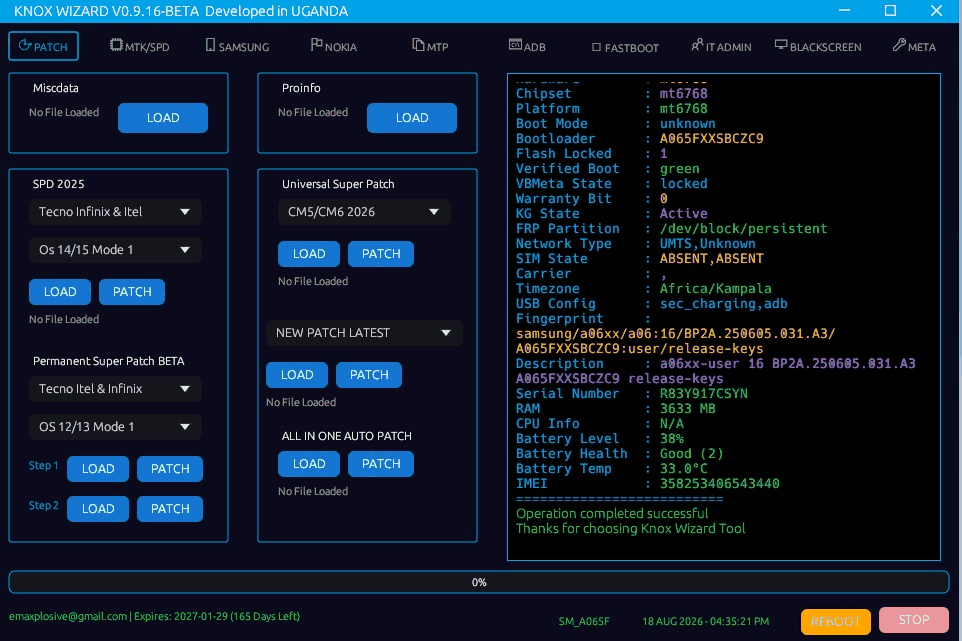Click the SM_A065F model label
962x641 pixels.
(x=583, y=621)
